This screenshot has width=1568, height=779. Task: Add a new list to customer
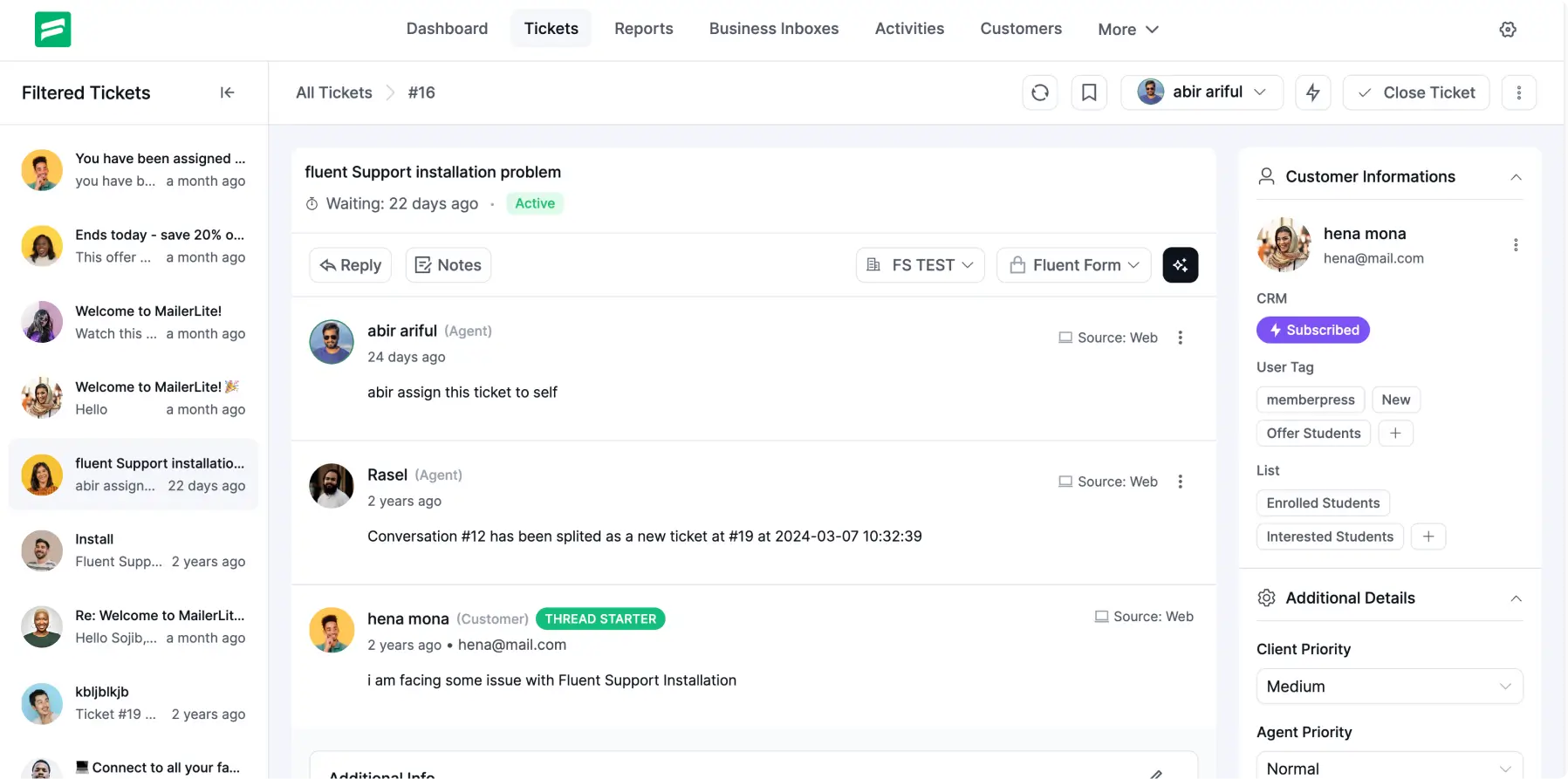(1428, 536)
